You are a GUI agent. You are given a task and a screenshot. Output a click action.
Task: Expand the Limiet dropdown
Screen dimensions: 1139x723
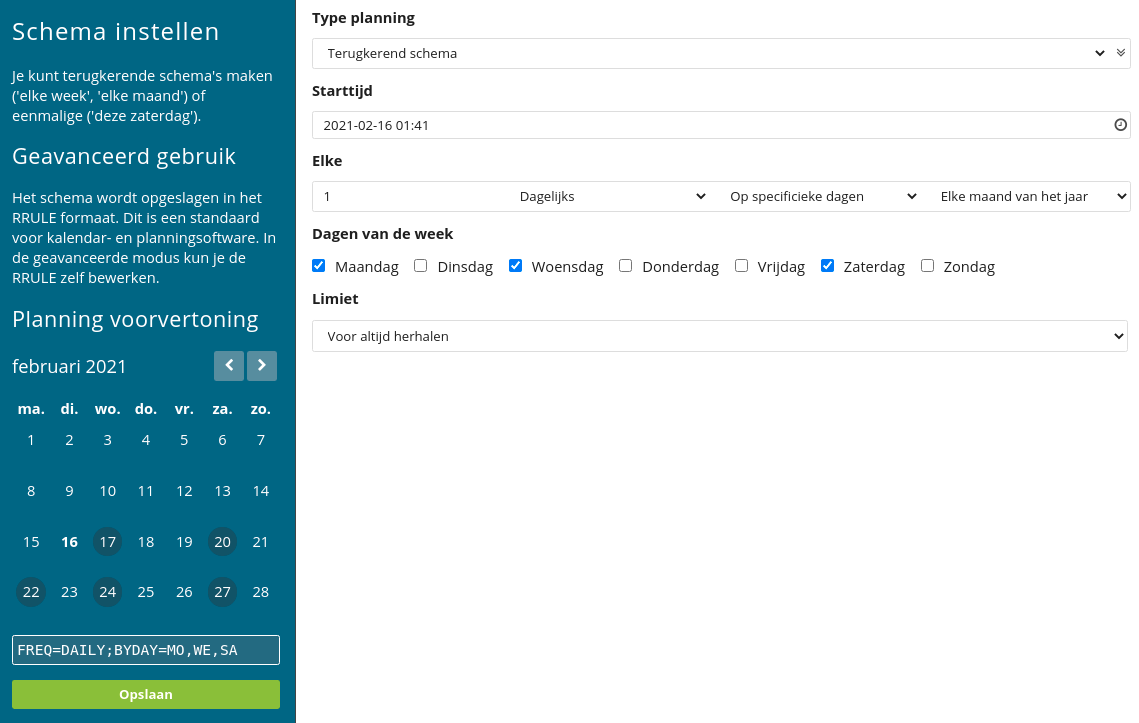point(720,336)
